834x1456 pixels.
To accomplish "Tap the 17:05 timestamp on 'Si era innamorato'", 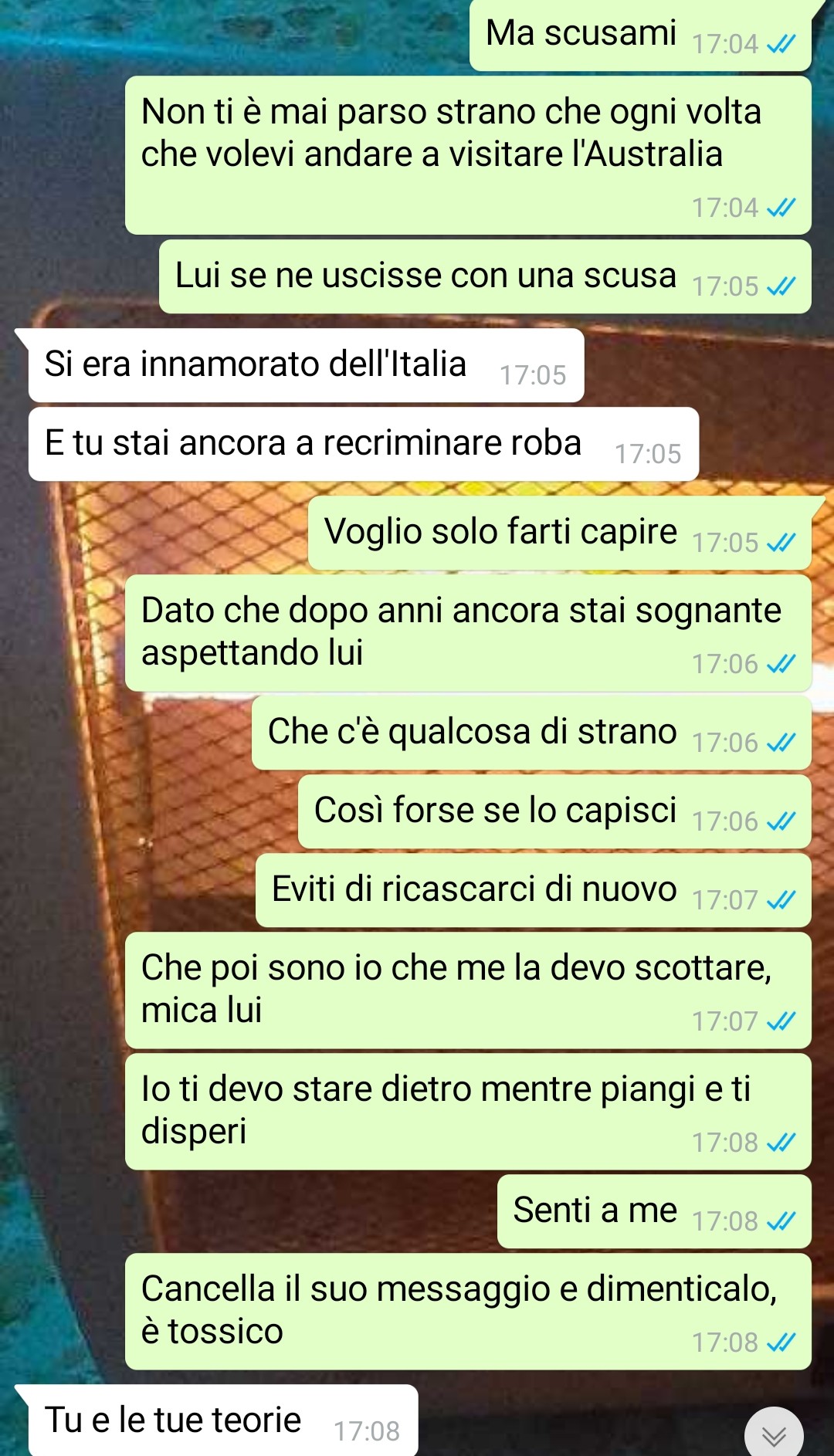I will click(x=533, y=375).
